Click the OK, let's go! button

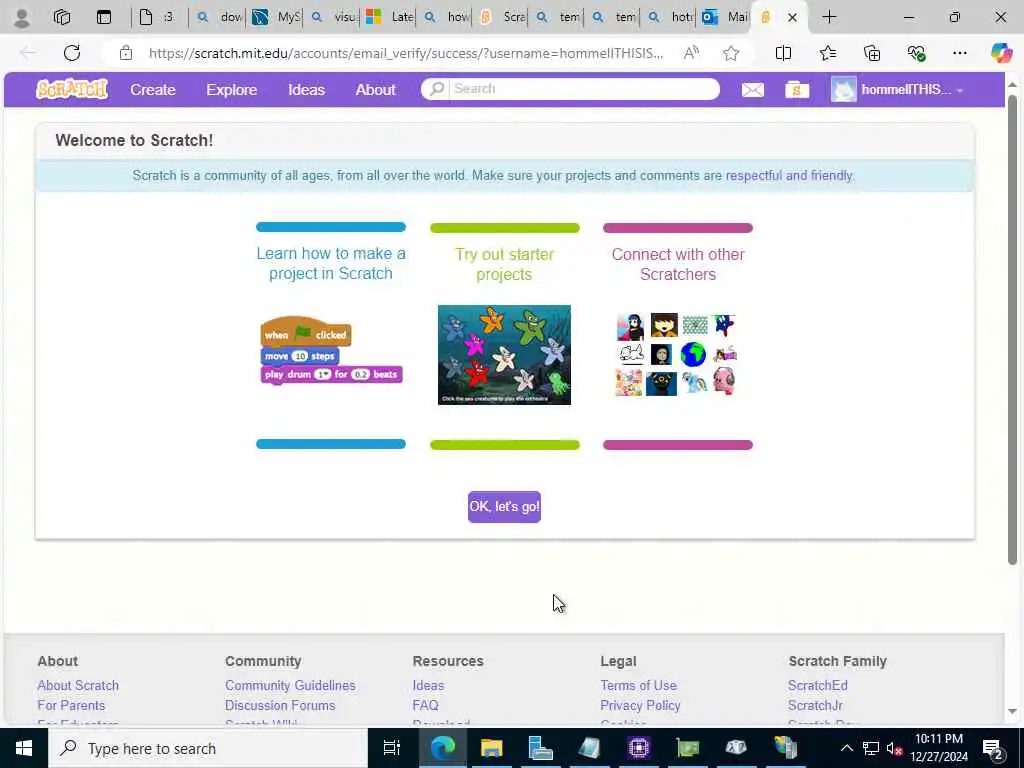click(504, 507)
